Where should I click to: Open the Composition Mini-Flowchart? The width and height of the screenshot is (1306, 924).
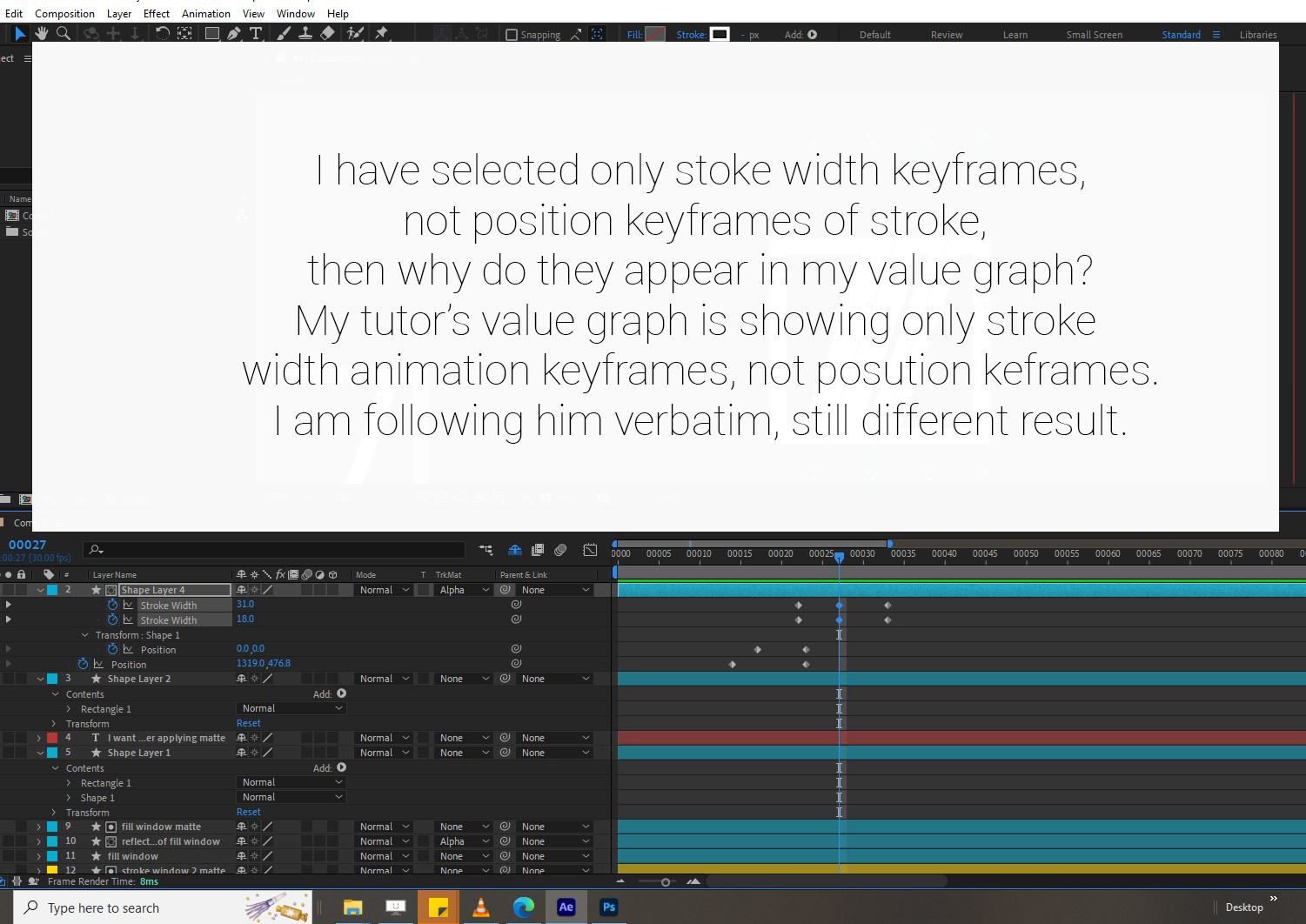[x=486, y=550]
